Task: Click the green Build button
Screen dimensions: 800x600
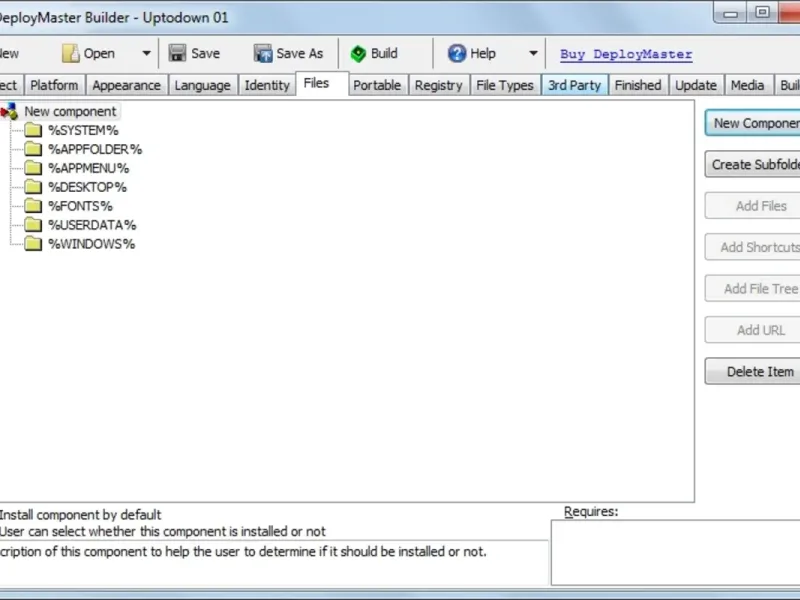Action: (374, 53)
